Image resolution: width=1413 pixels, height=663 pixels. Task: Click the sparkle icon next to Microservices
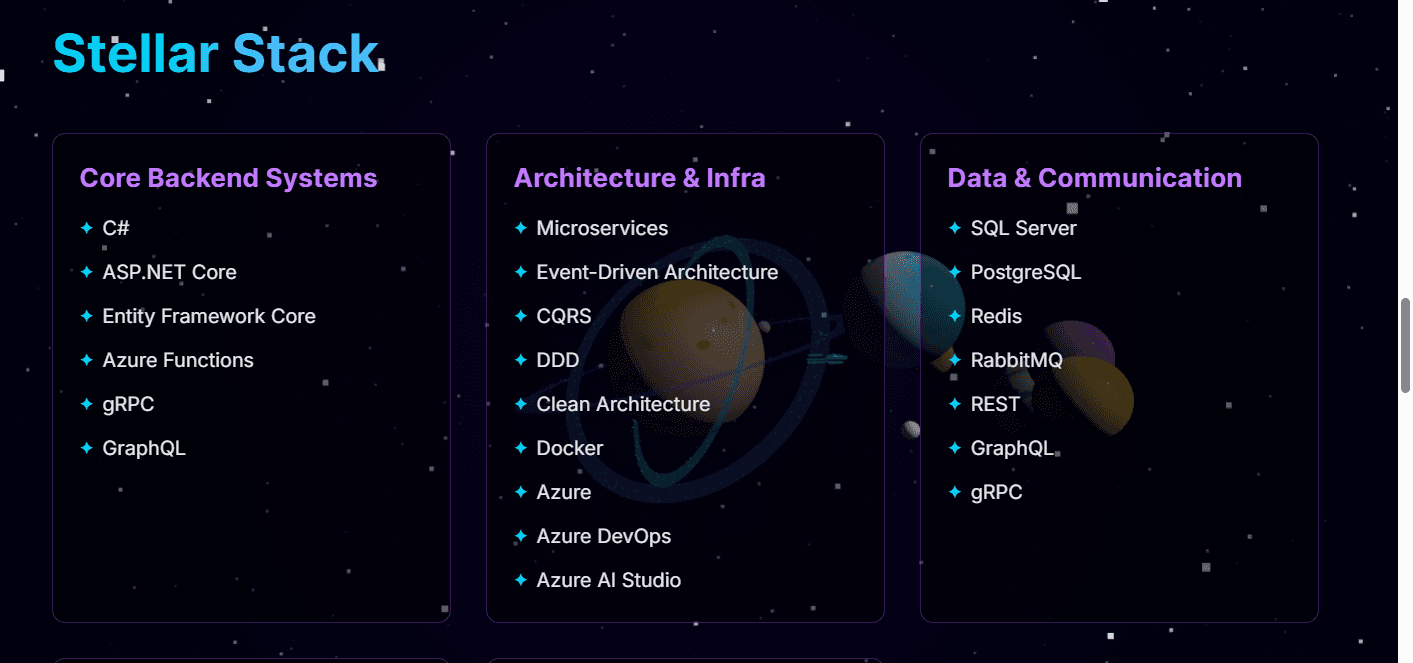click(520, 227)
